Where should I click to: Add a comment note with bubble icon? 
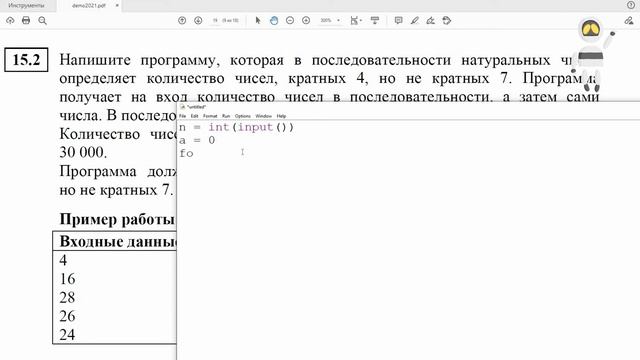(x=398, y=20)
